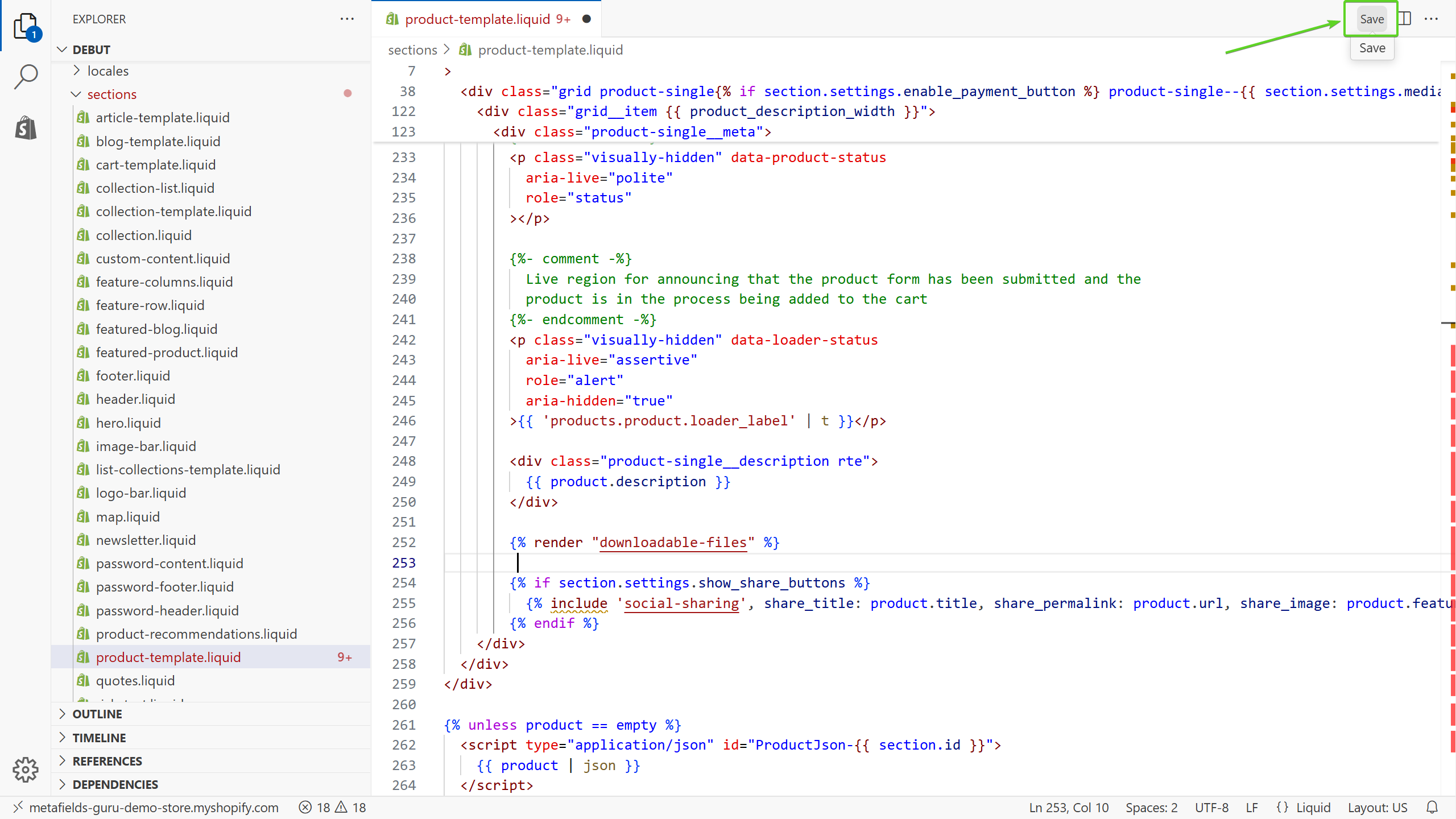Screen dimensions: 1456x819
Task: Click the split editor icon
Action: pos(1405,19)
